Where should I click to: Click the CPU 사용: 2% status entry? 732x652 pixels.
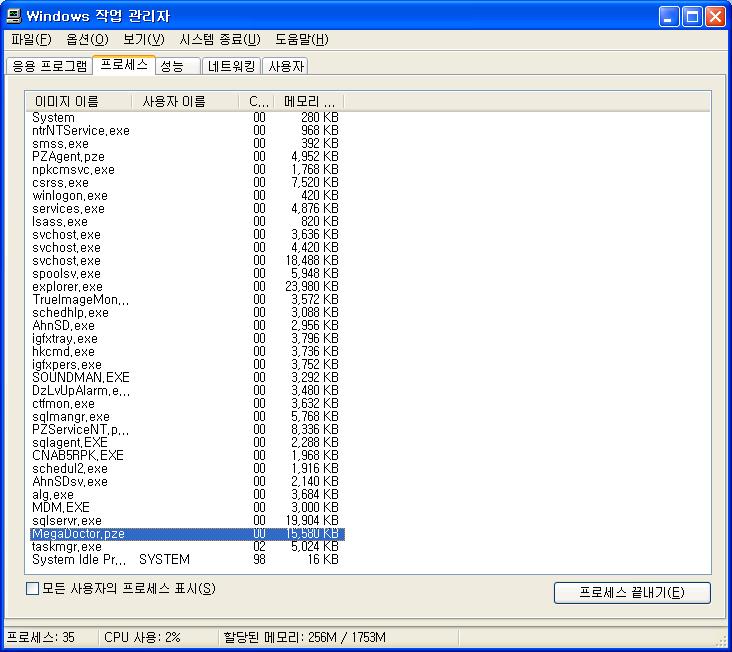coord(158,638)
